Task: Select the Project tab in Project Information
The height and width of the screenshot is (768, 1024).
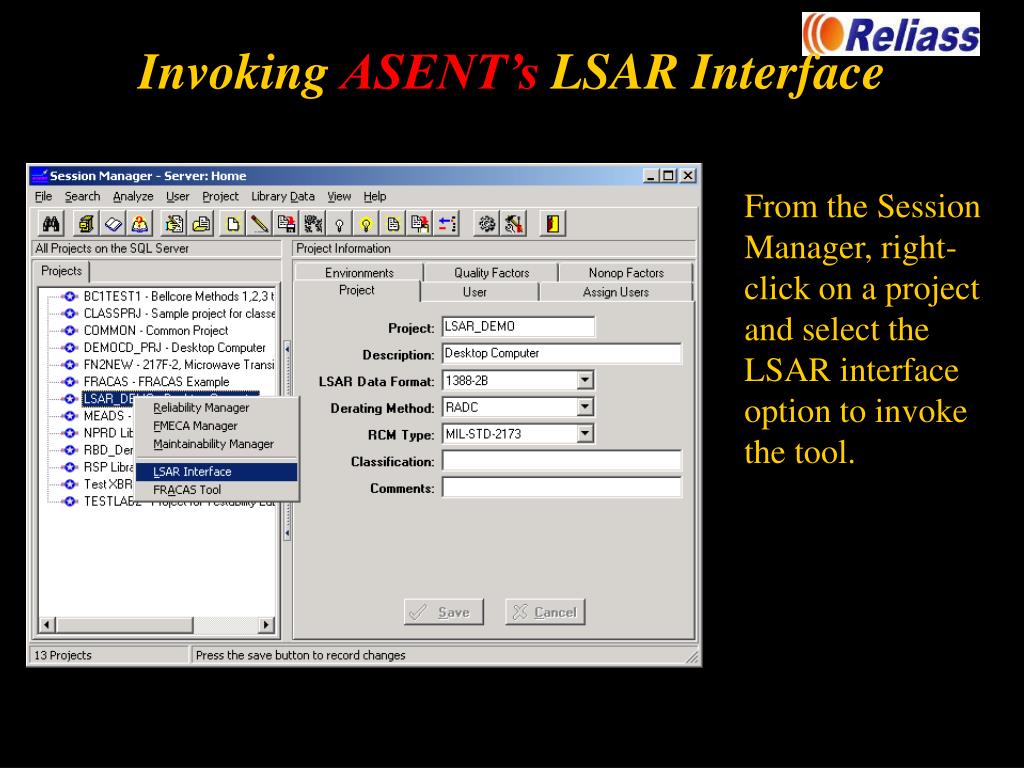Action: pyautogui.click(x=357, y=291)
